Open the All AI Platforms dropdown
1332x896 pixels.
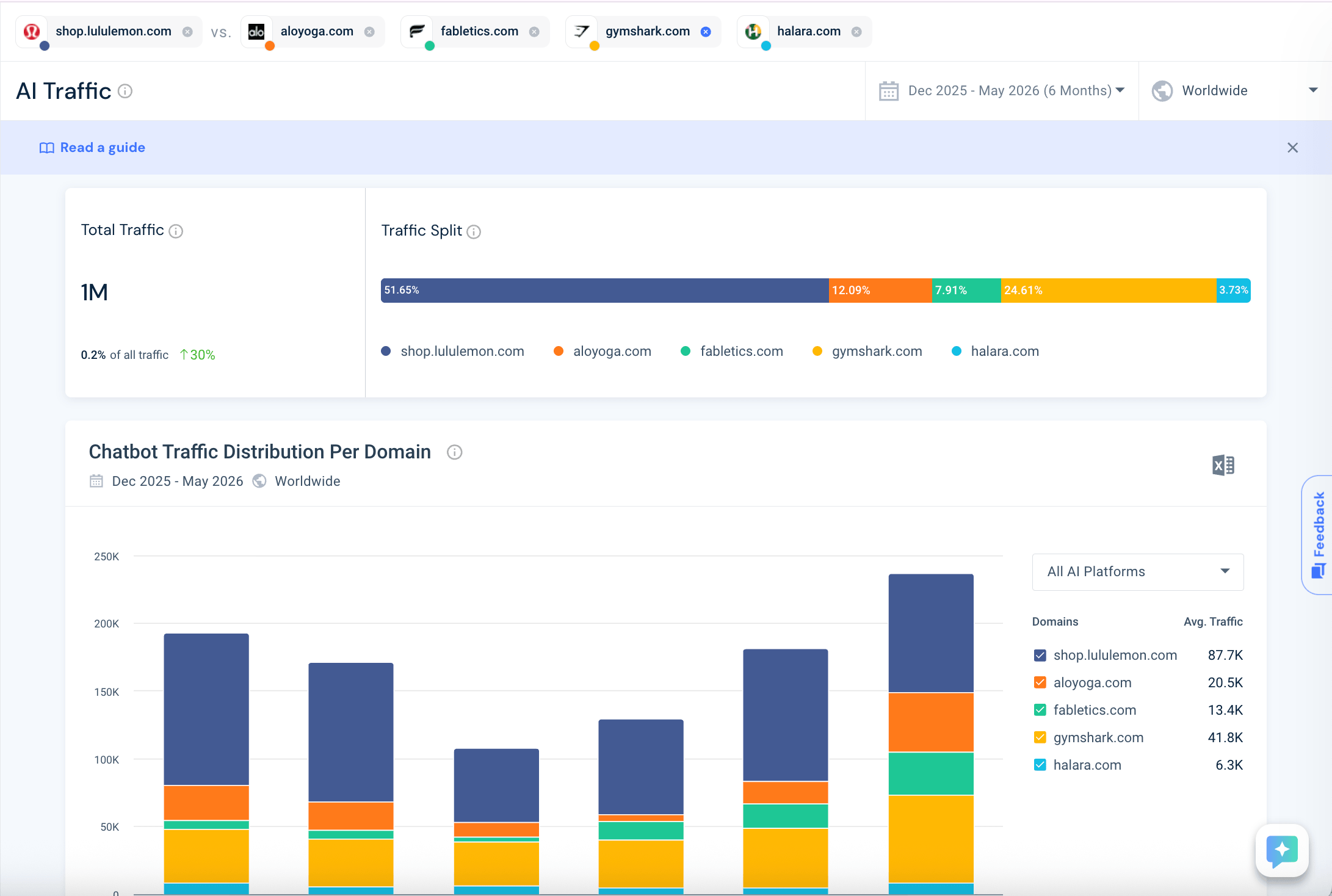[1138, 572]
